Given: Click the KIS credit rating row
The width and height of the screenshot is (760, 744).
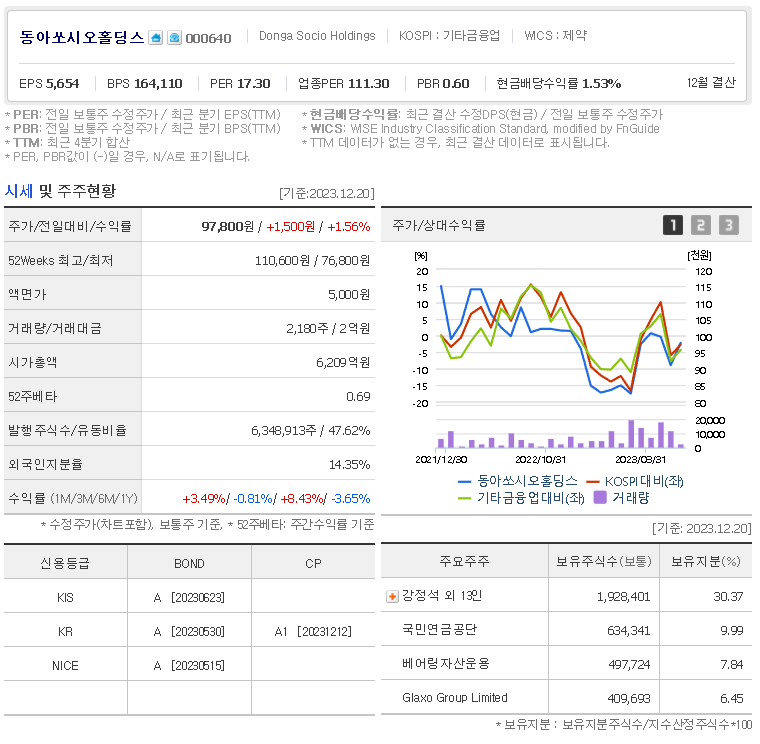Looking at the screenshot, I should click(x=190, y=598).
